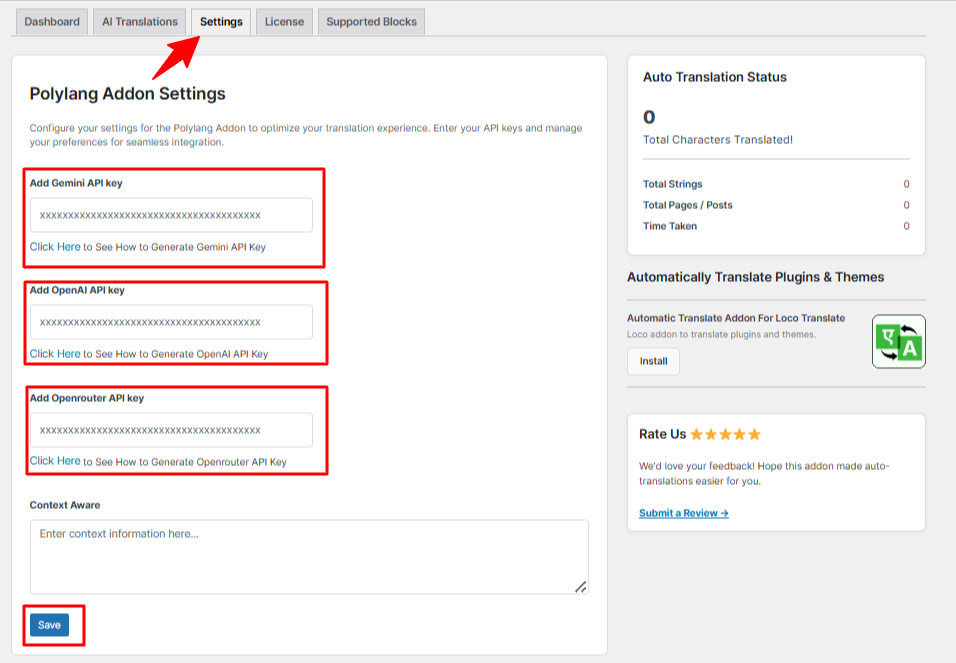Focus the OpenAI API key field
Viewport: 956px width, 663px height.
pyautogui.click(x=171, y=322)
